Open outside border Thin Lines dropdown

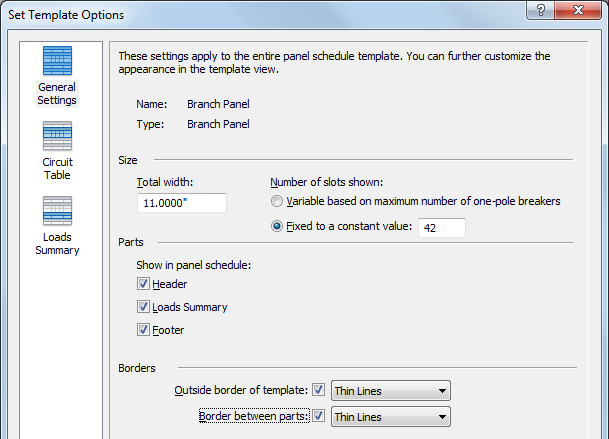[391, 390]
